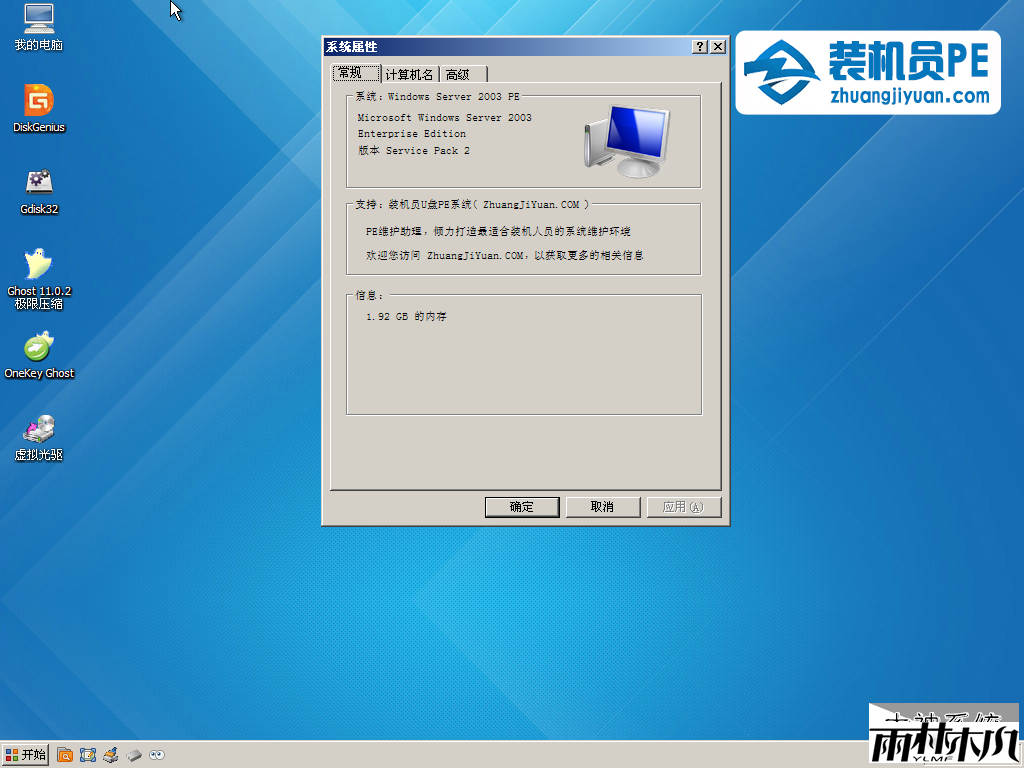The image size is (1024, 768).
Task: Click the folder search icon in quick launch
Action: (65, 755)
